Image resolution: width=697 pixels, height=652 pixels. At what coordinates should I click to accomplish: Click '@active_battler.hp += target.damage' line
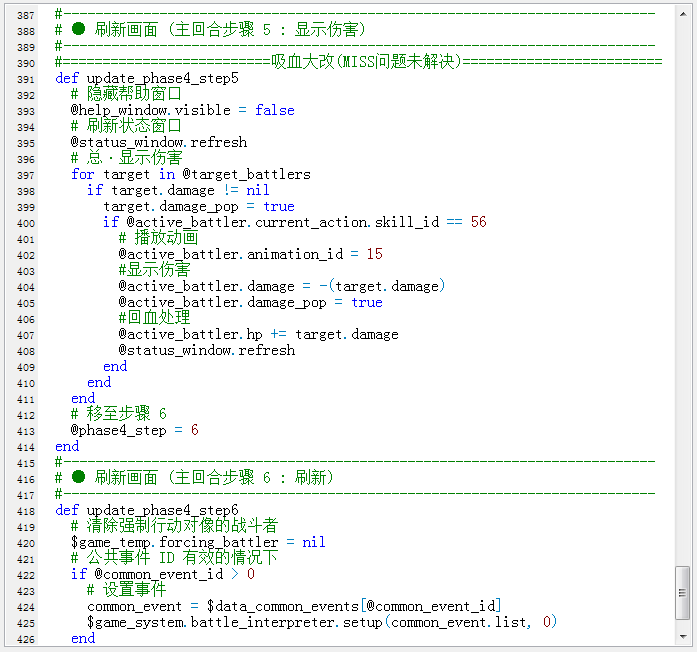pos(258,334)
